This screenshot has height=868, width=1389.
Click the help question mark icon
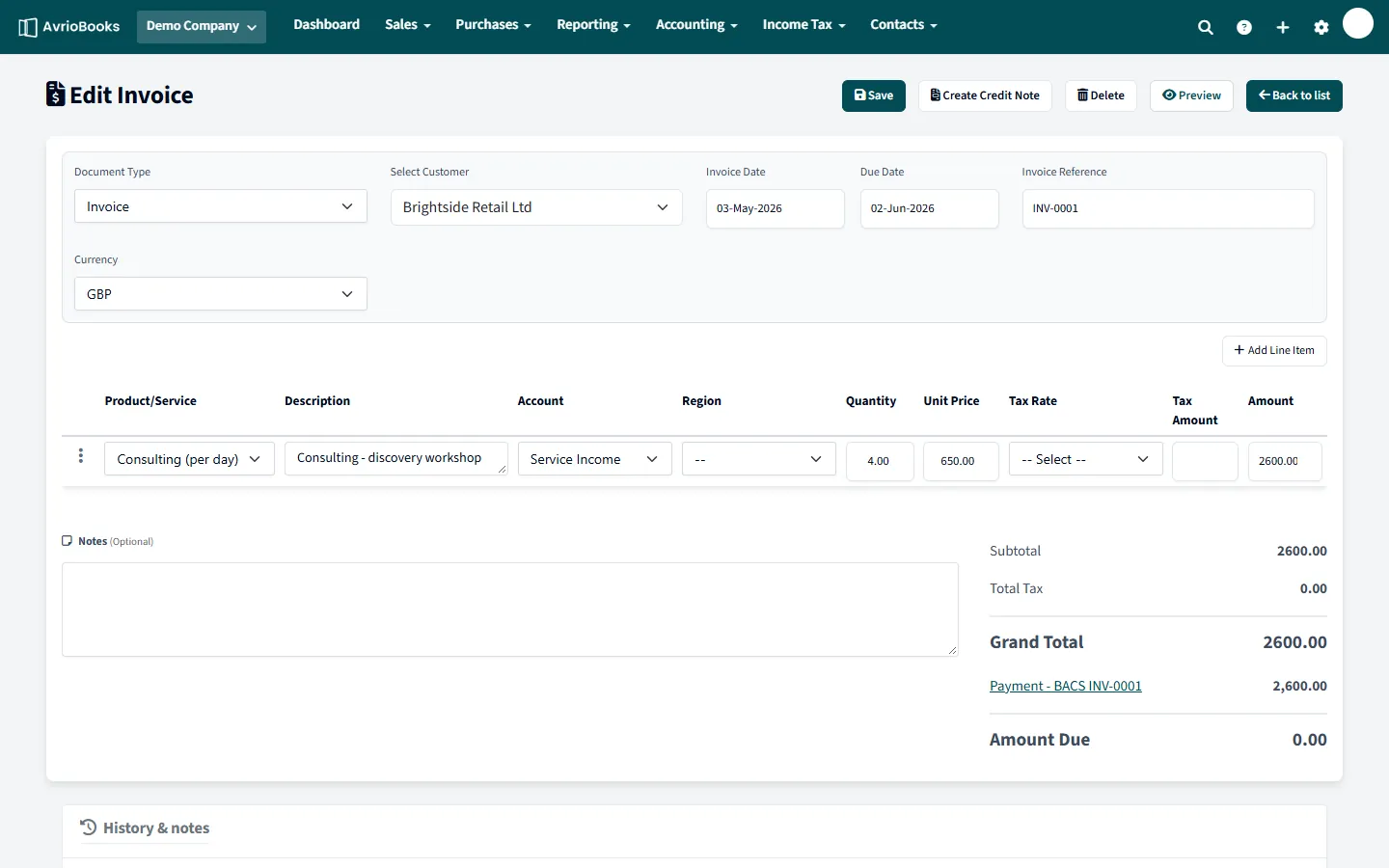tap(1244, 28)
